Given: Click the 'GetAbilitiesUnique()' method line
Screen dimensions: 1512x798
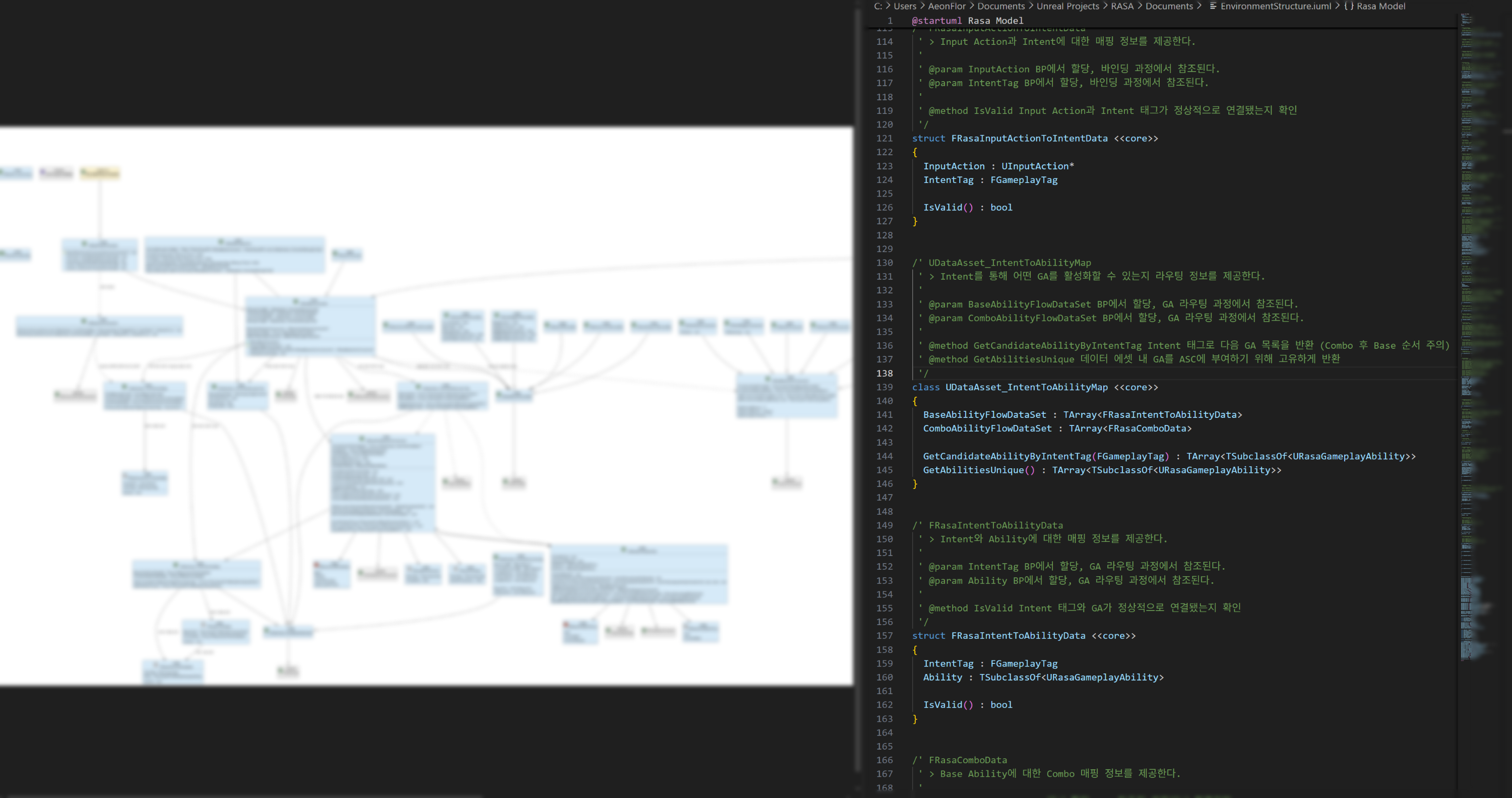Looking at the screenshot, I should click(978, 470).
